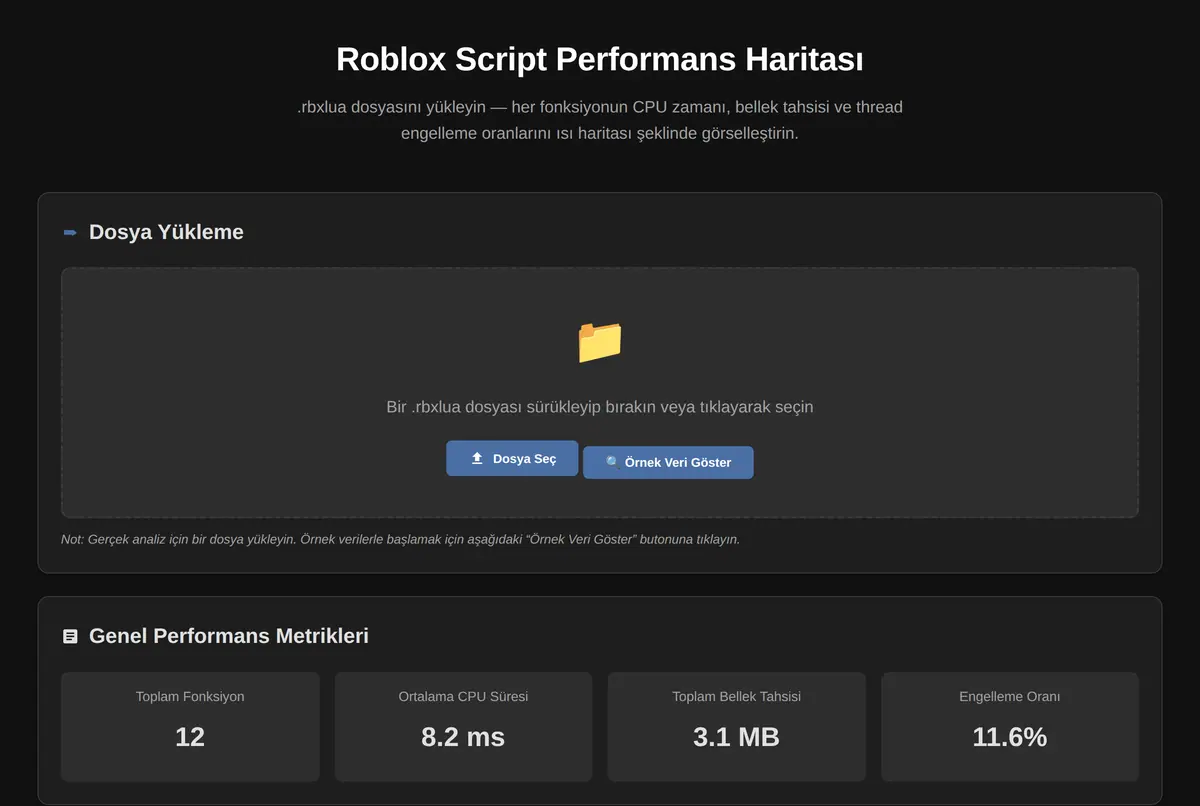
Task: Click the subtitle description under the title
Action: coord(600,120)
